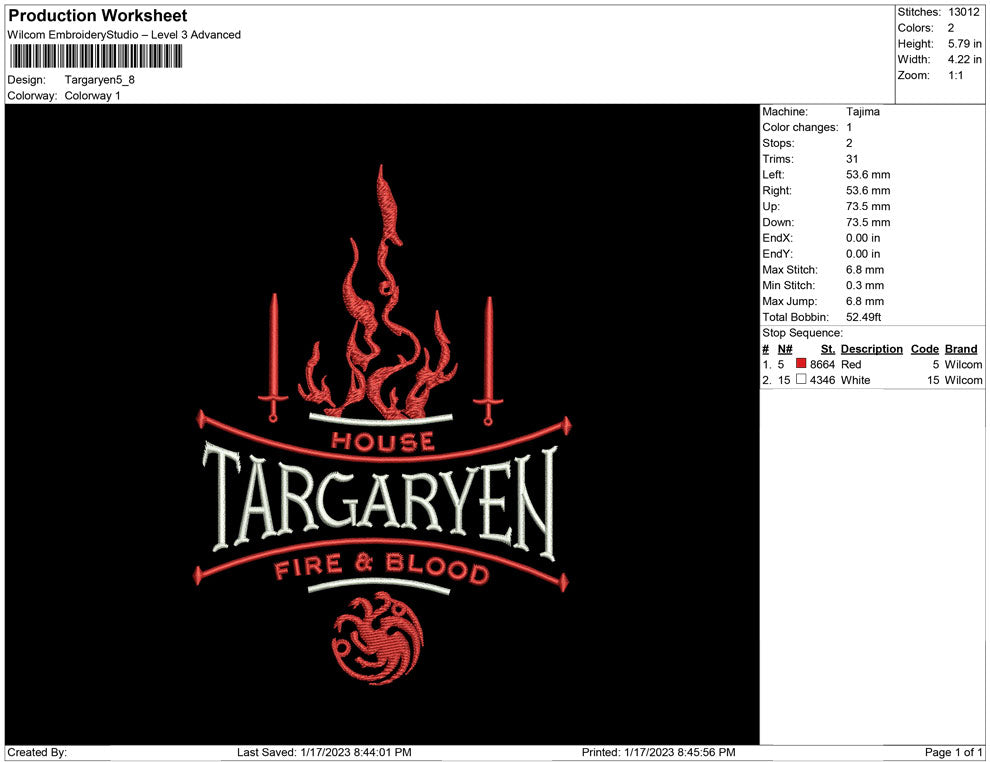Image resolution: width=990 pixels, height=762 pixels.
Task: Click the 'Color changes:' label
Action: [800, 128]
